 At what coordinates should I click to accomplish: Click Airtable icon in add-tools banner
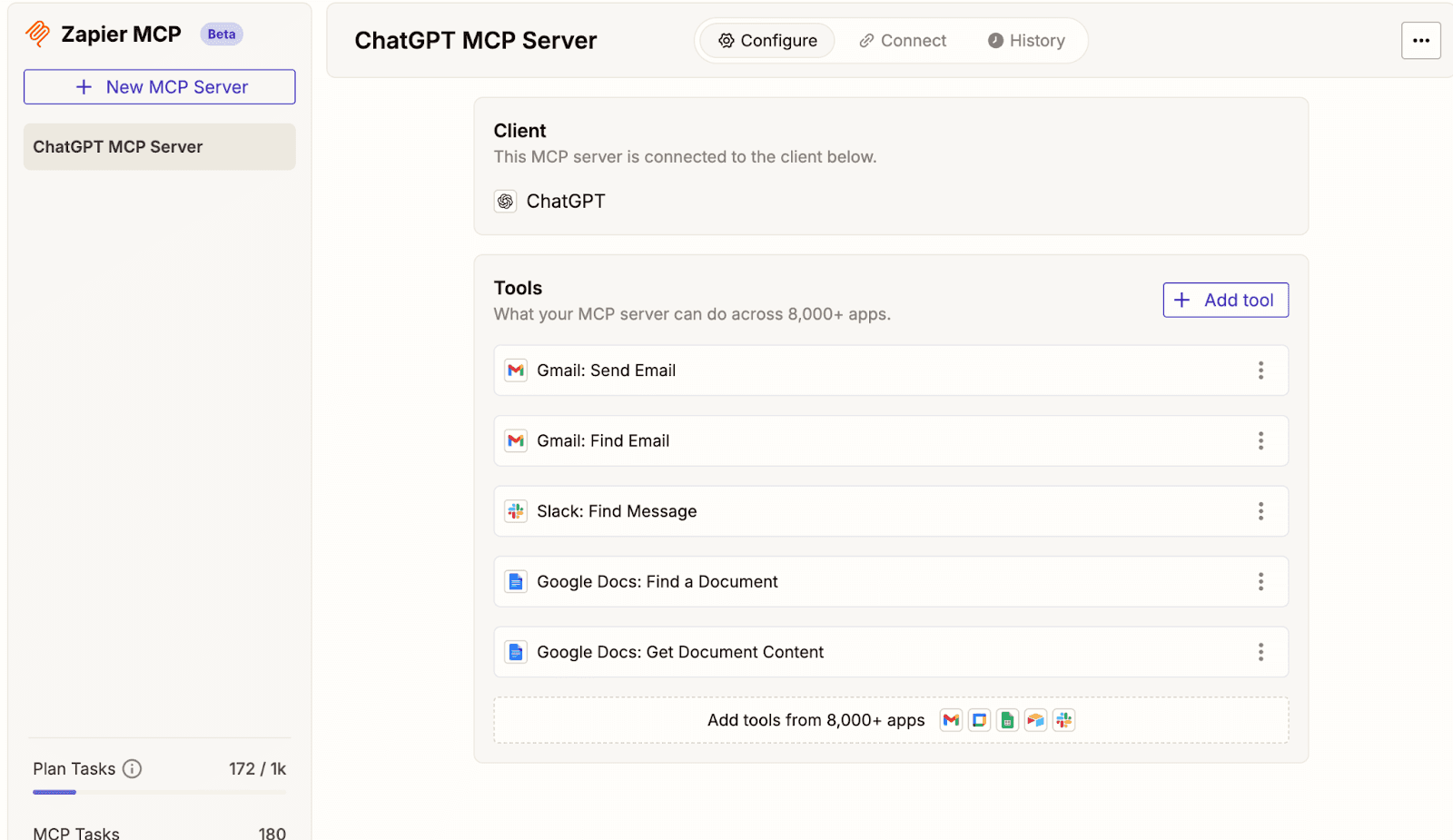click(x=1035, y=721)
